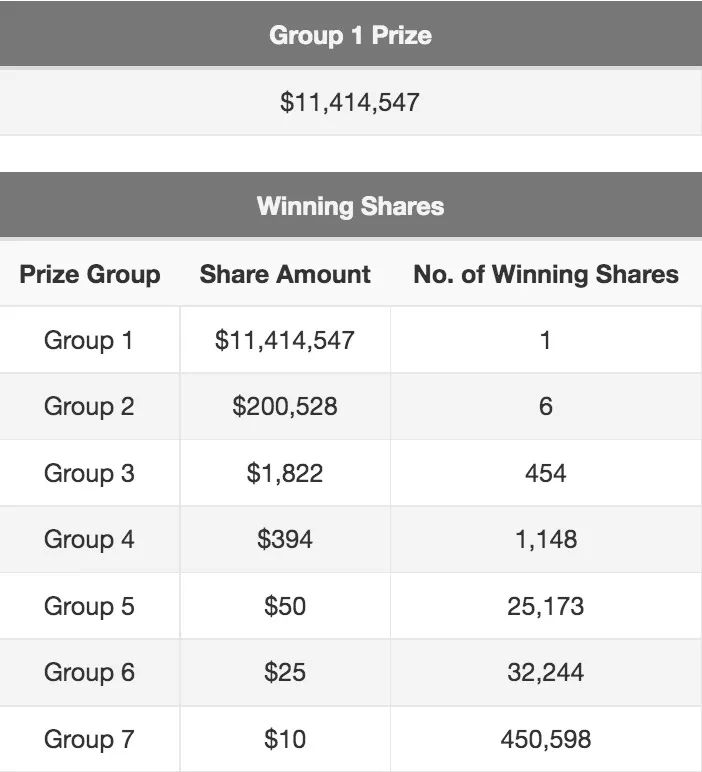Click the $25 share amount cell

point(285,673)
